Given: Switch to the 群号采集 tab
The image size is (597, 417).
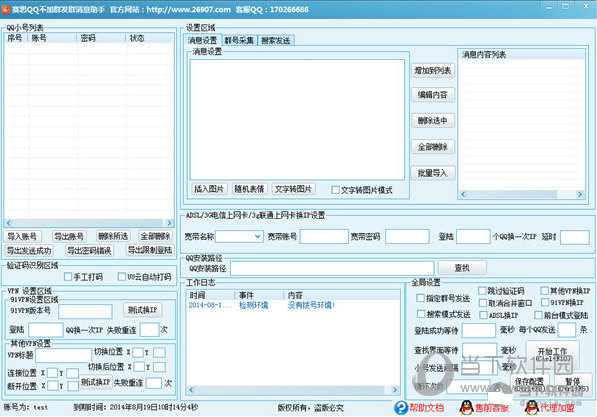Looking at the screenshot, I should (239, 40).
